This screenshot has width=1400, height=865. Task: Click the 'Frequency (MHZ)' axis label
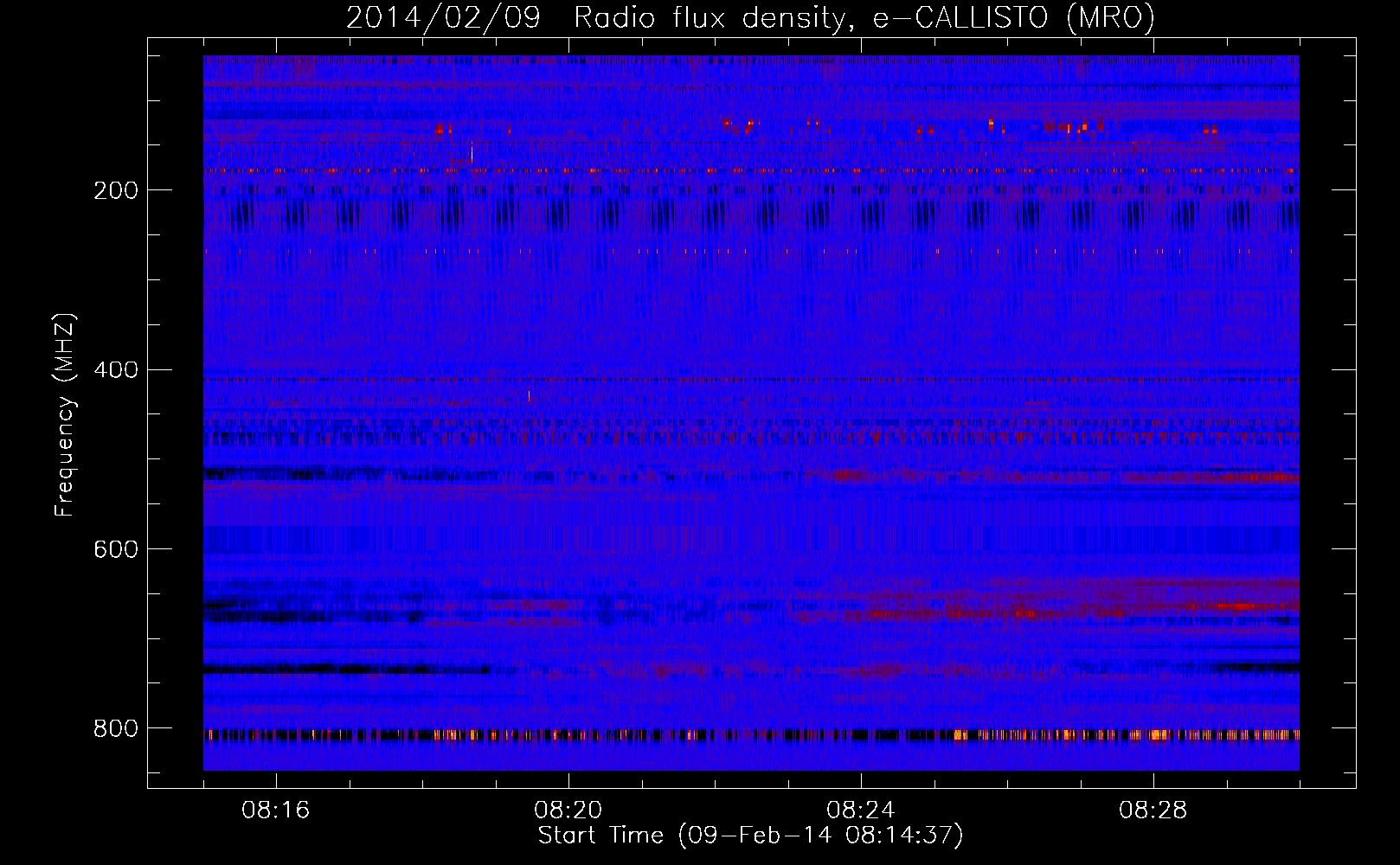point(65,415)
